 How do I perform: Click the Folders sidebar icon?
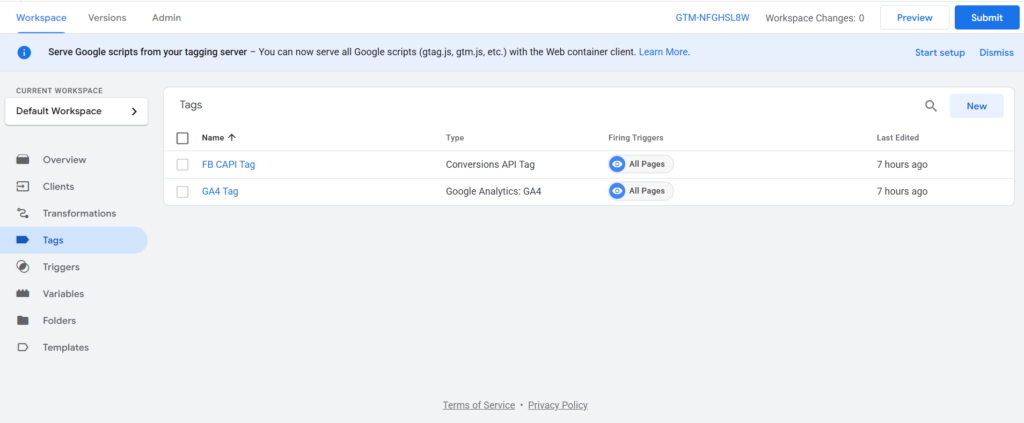click(x=23, y=321)
